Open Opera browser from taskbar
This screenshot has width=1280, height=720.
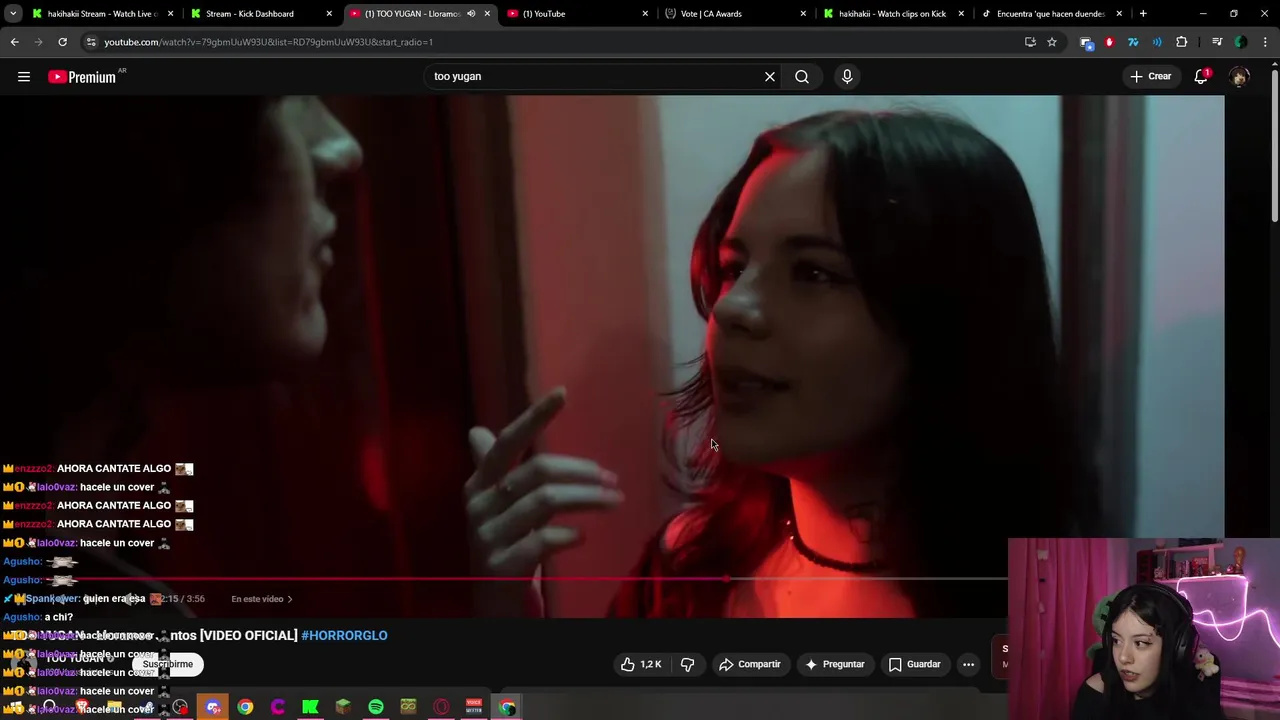pyautogui.click(x=441, y=707)
